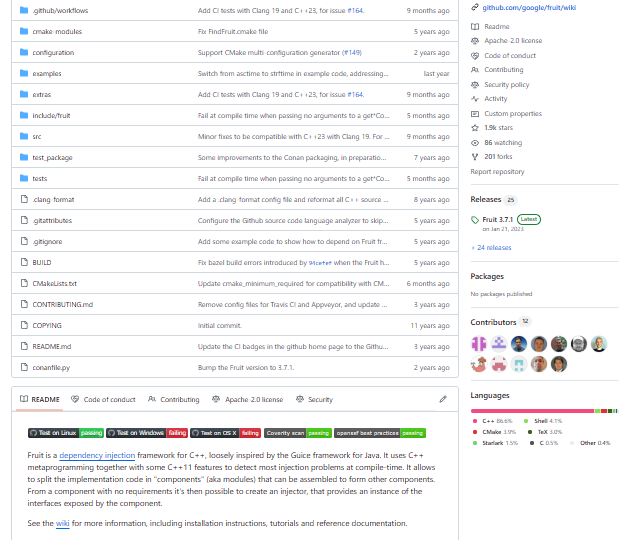Image resolution: width=636 pixels, height=540 pixels.
Task: Click the CONTRIBUTING.md file icon
Action: (24, 304)
